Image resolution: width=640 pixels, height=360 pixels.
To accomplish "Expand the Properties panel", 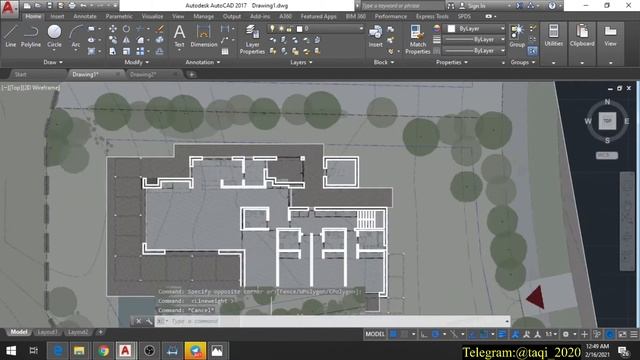I will [452, 62].
